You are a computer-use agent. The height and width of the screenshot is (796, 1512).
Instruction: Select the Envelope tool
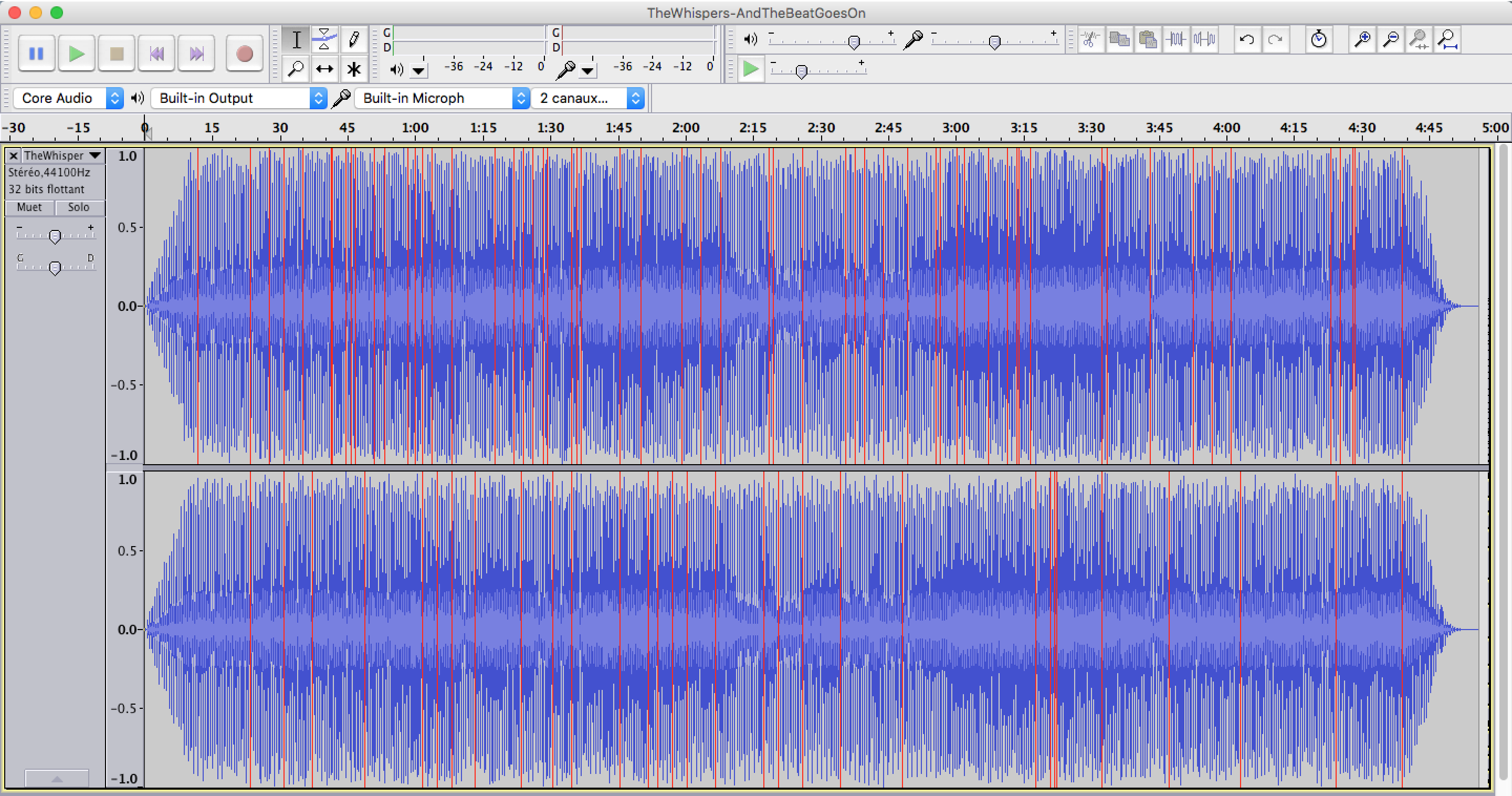(x=324, y=40)
